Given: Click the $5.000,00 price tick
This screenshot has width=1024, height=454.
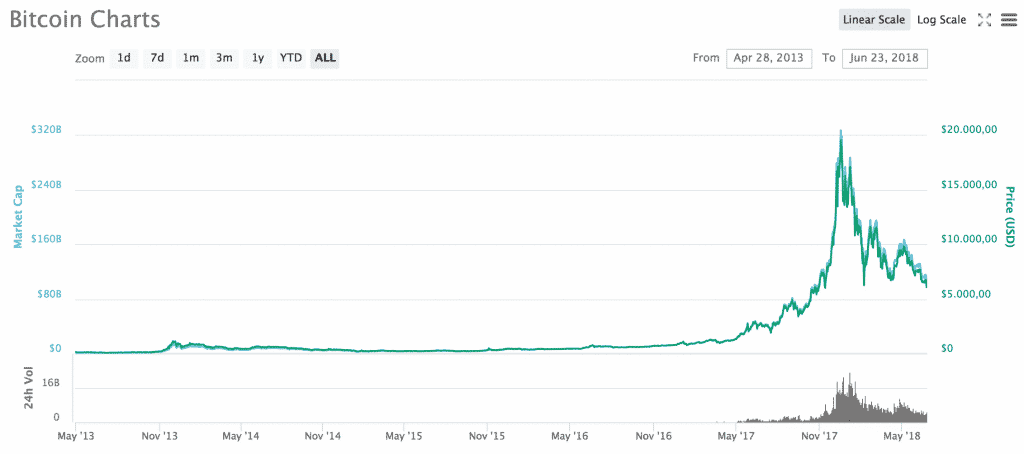Looking at the screenshot, I should pos(966,294).
